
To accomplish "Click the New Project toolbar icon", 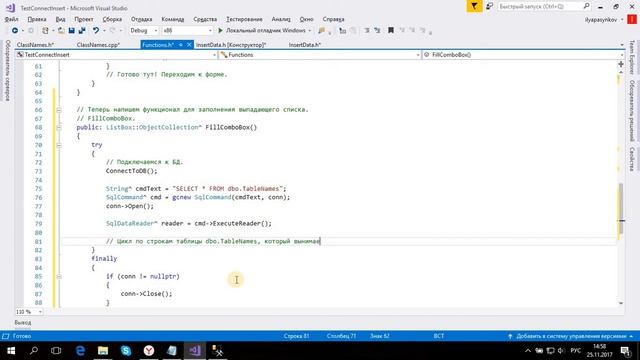I will tap(45, 31).
